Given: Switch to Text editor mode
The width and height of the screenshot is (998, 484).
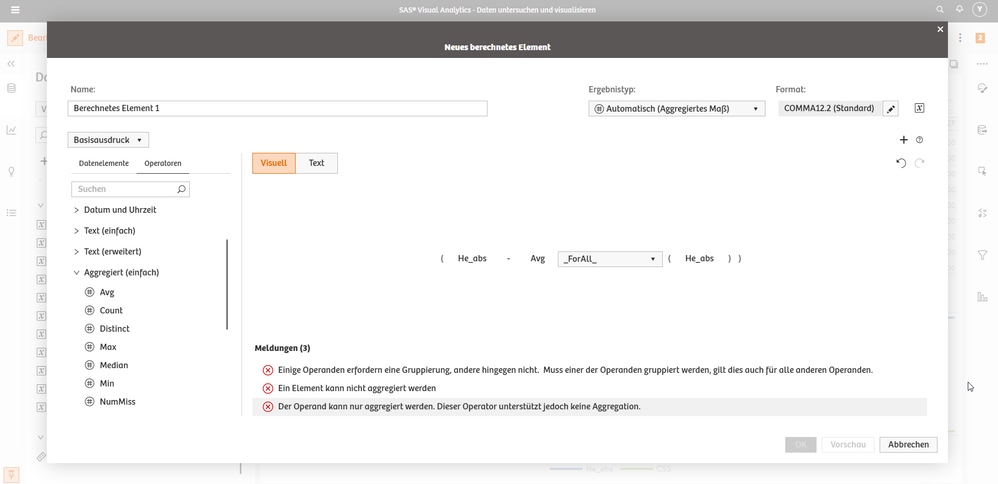Looking at the screenshot, I should tap(316, 163).
